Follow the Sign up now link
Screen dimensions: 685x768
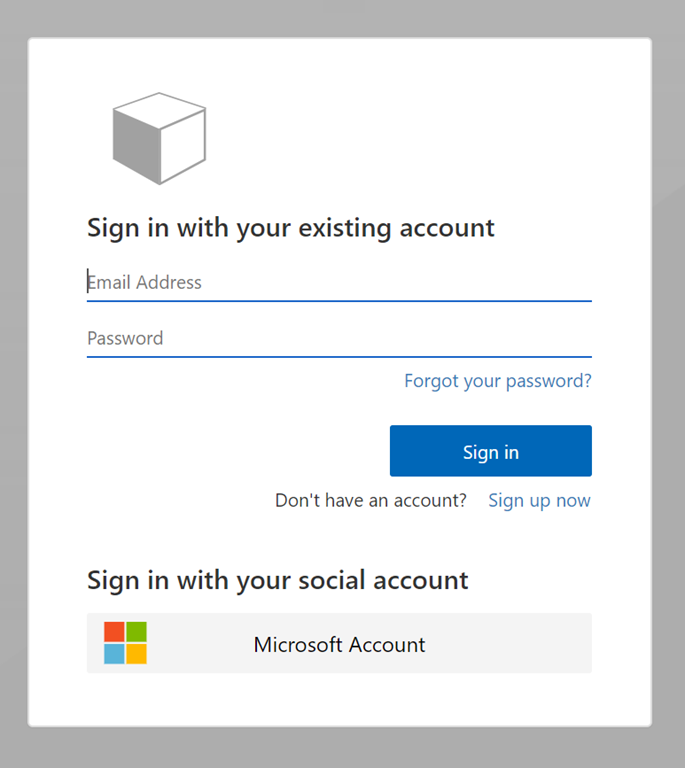pos(539,500)
